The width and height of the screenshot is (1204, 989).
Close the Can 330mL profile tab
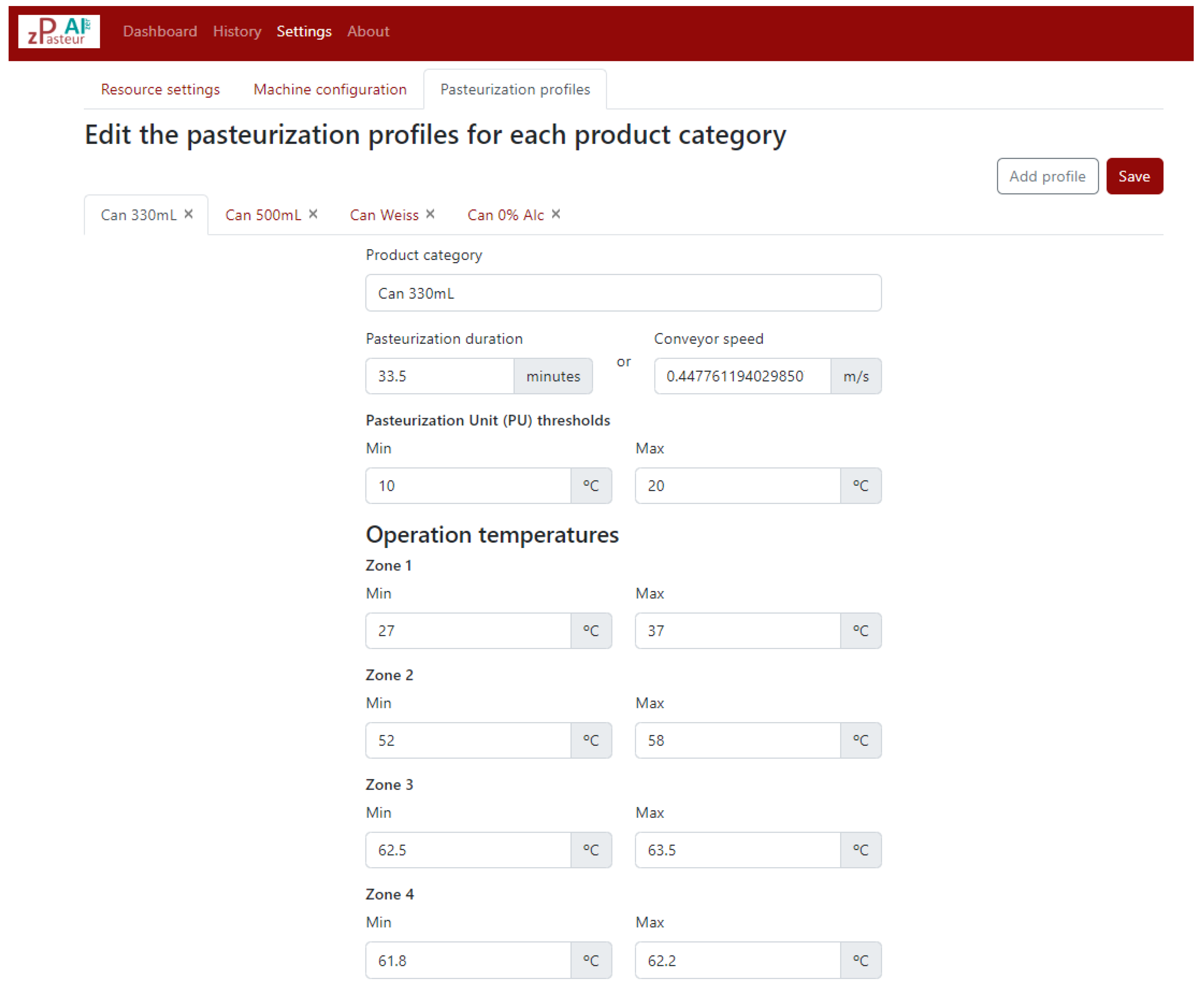(x=189, y=214)
